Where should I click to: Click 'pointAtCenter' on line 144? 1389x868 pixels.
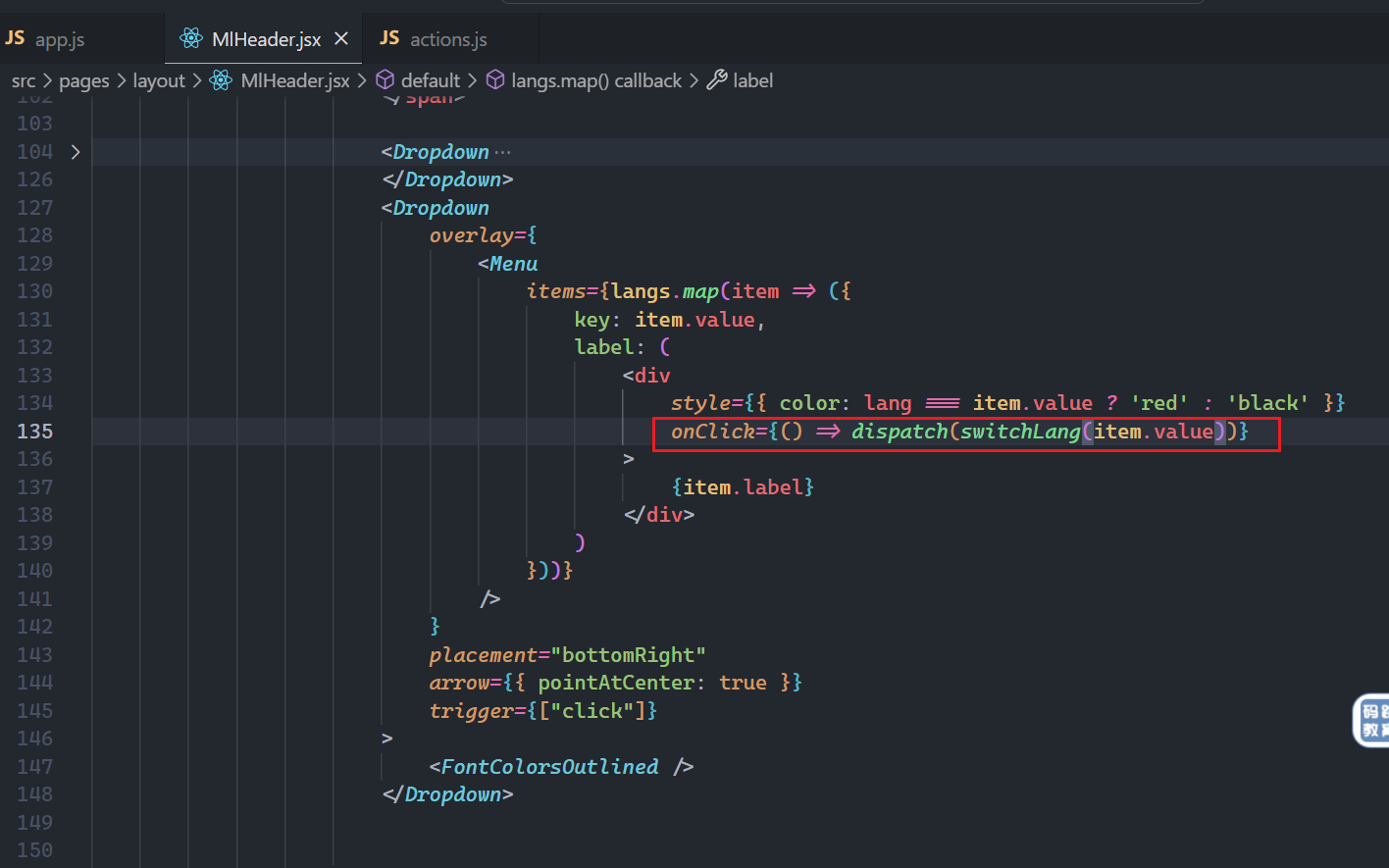pyautogui.click(x=616, y=683)
